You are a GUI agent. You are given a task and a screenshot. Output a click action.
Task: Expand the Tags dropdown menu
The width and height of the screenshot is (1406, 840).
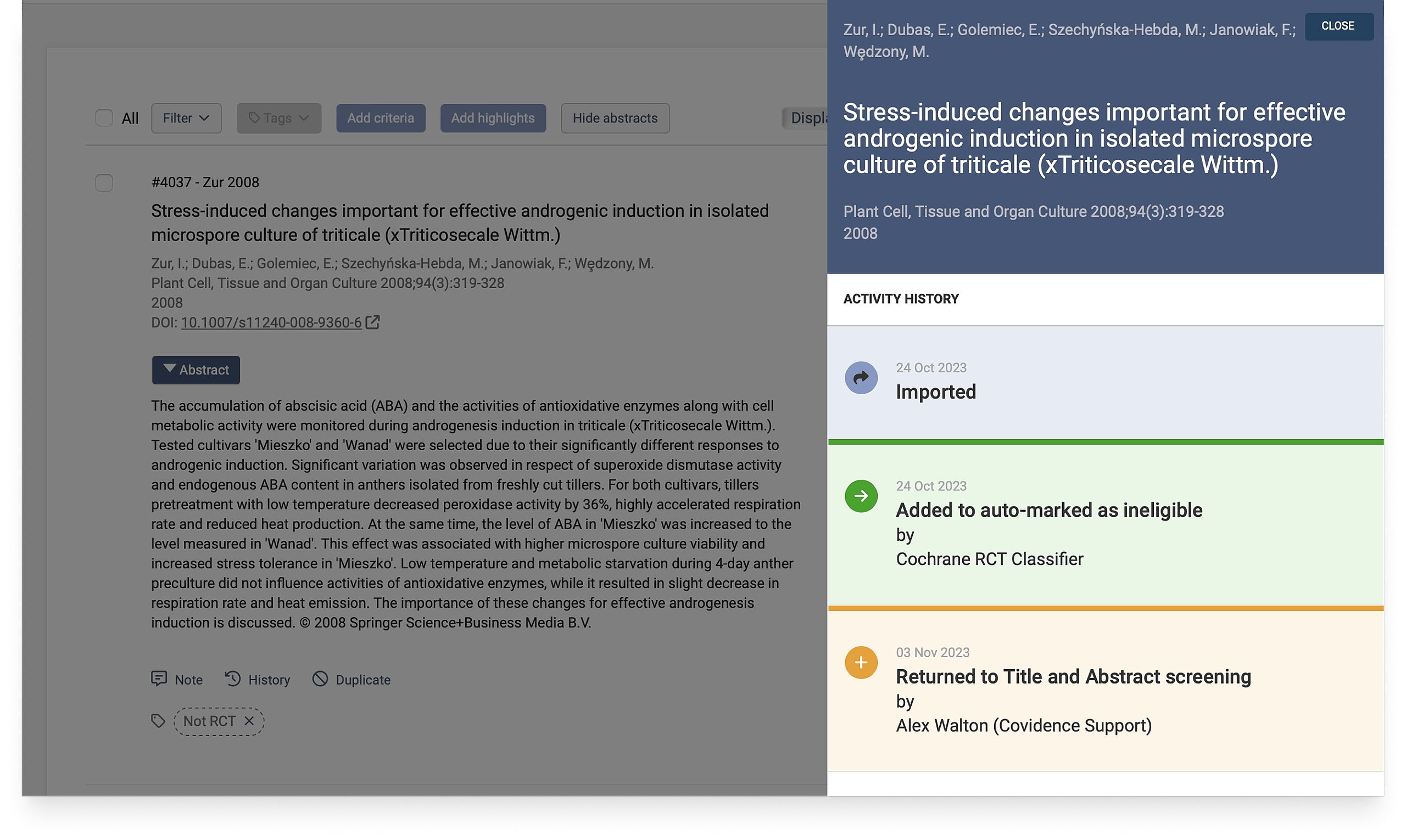(x=278, y=117)
